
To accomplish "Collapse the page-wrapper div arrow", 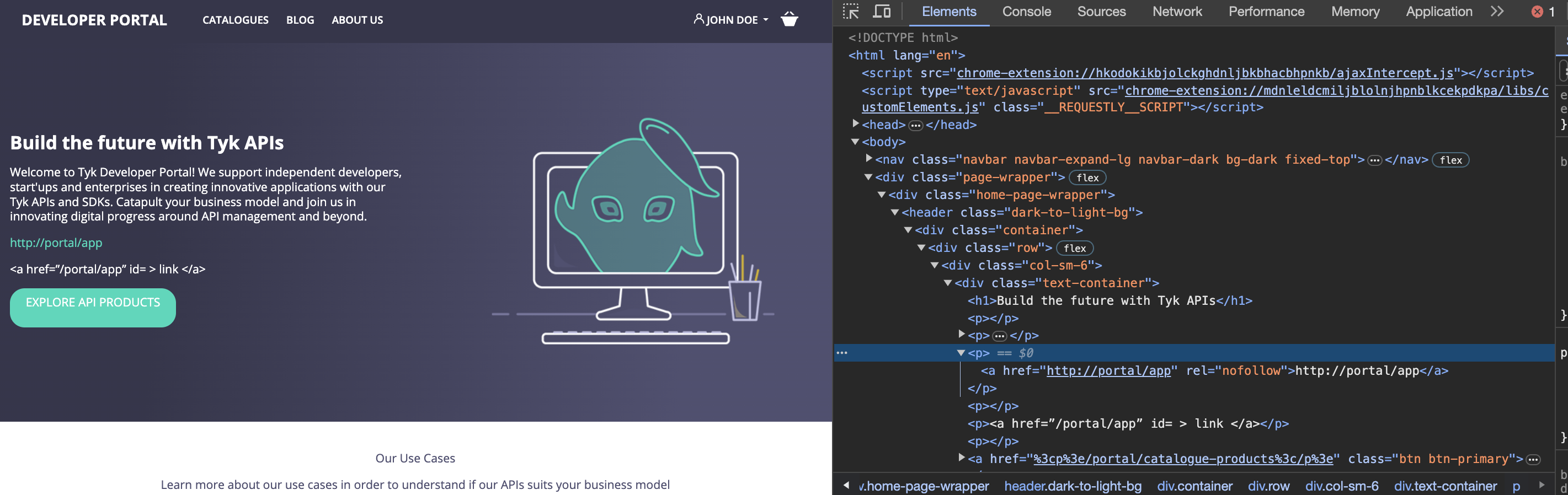I will pyautogui.click(x=868, y=177).
